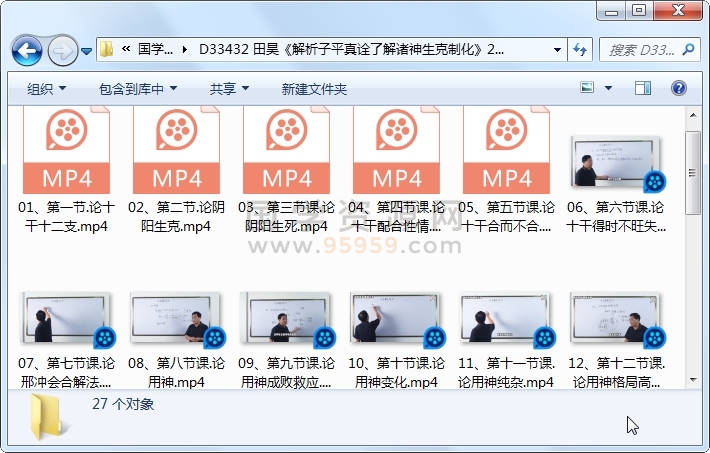This screenshot has height=453, width=710.
Task: Select file 05、第五节课.论十干合而不合 icon
Action: click(507, 150)
